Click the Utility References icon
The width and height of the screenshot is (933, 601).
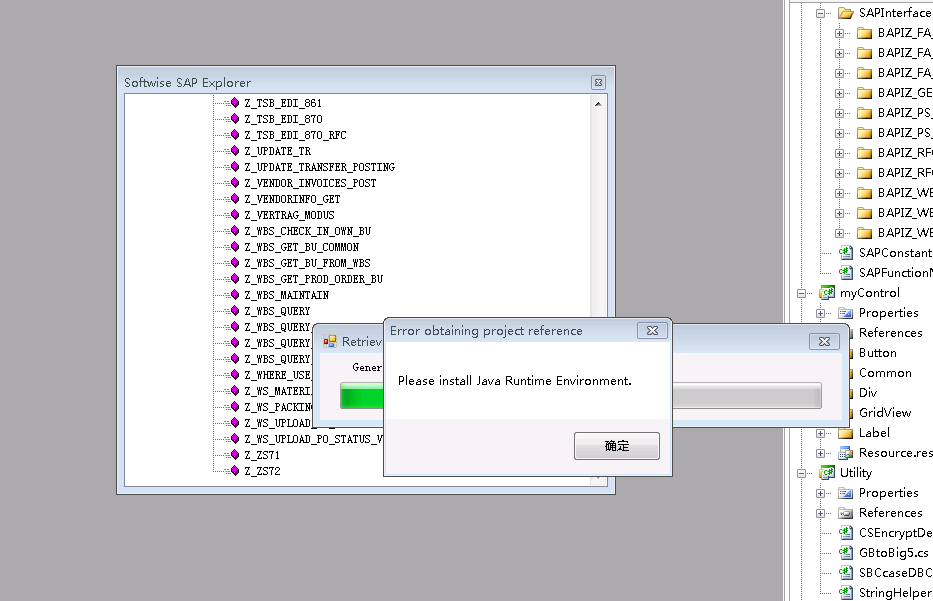point(846,513)
